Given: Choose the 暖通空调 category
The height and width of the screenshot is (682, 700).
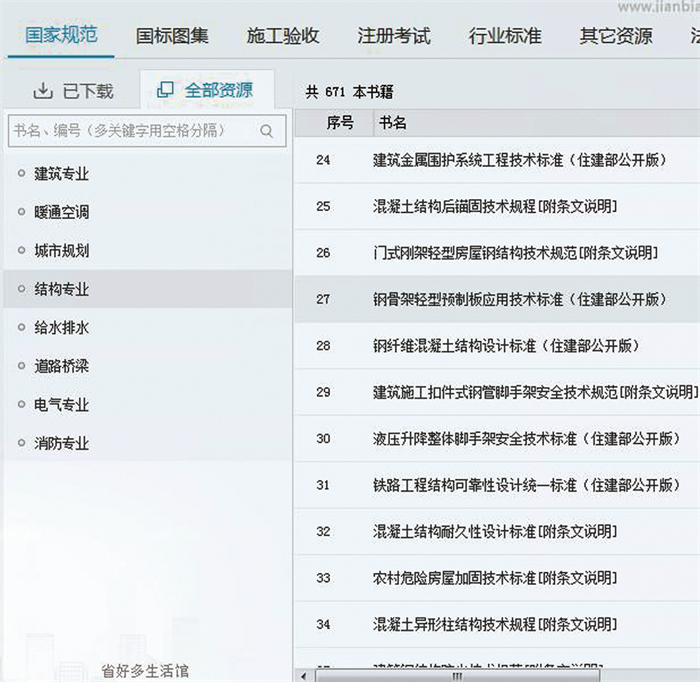Looking at the screenshot, I should coord(62,212).
